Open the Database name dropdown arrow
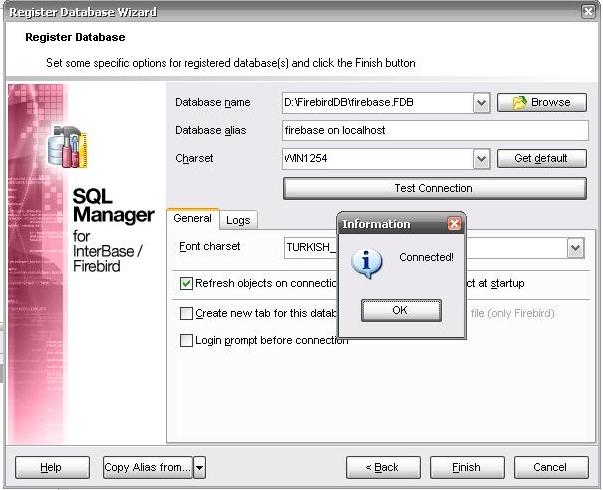Image resolution: width=603 pixels, height=490 pixels. click(x=481, y=103)
